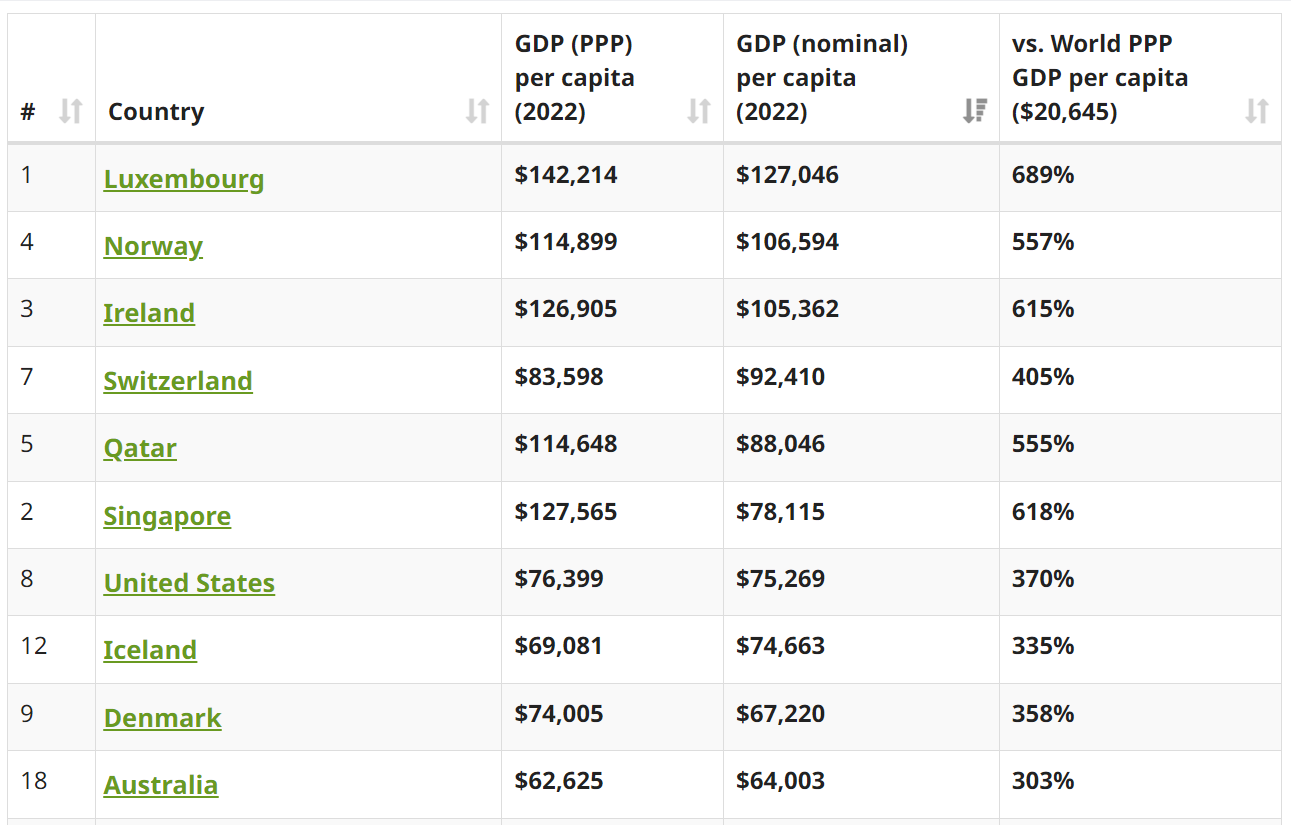Select Luxembourg's $142,214 PPP value cell
Screen dimensions: 1291x825
[566, 175]
